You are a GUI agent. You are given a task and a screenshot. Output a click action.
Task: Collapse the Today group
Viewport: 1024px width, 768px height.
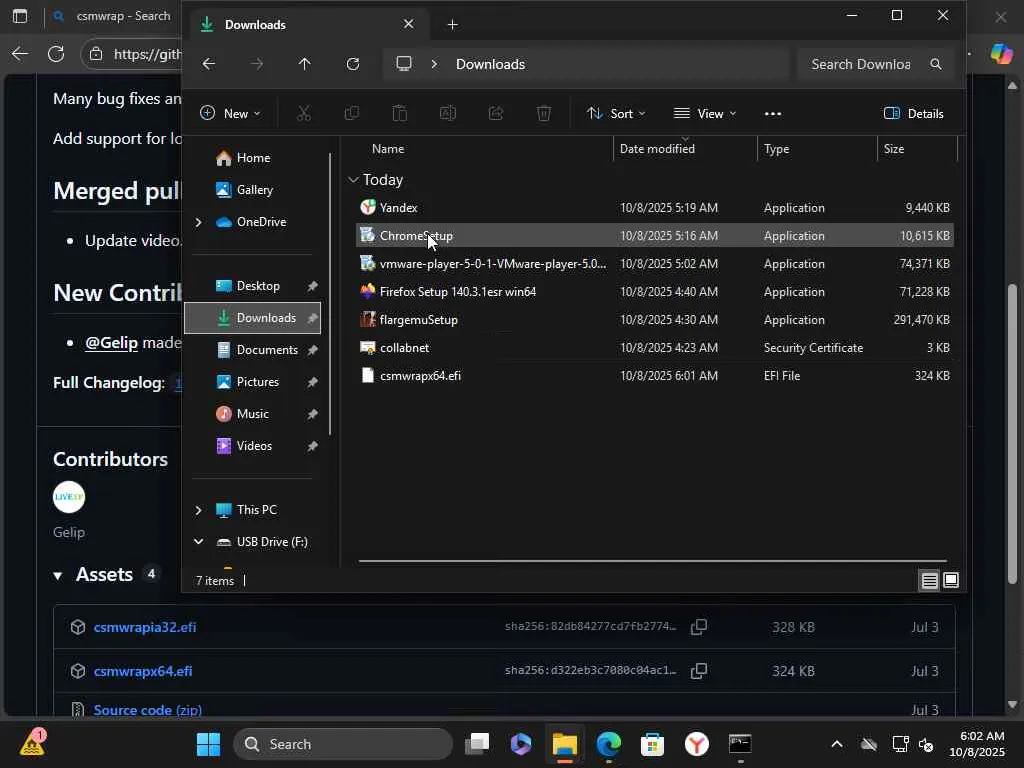(x=353, y=180)
